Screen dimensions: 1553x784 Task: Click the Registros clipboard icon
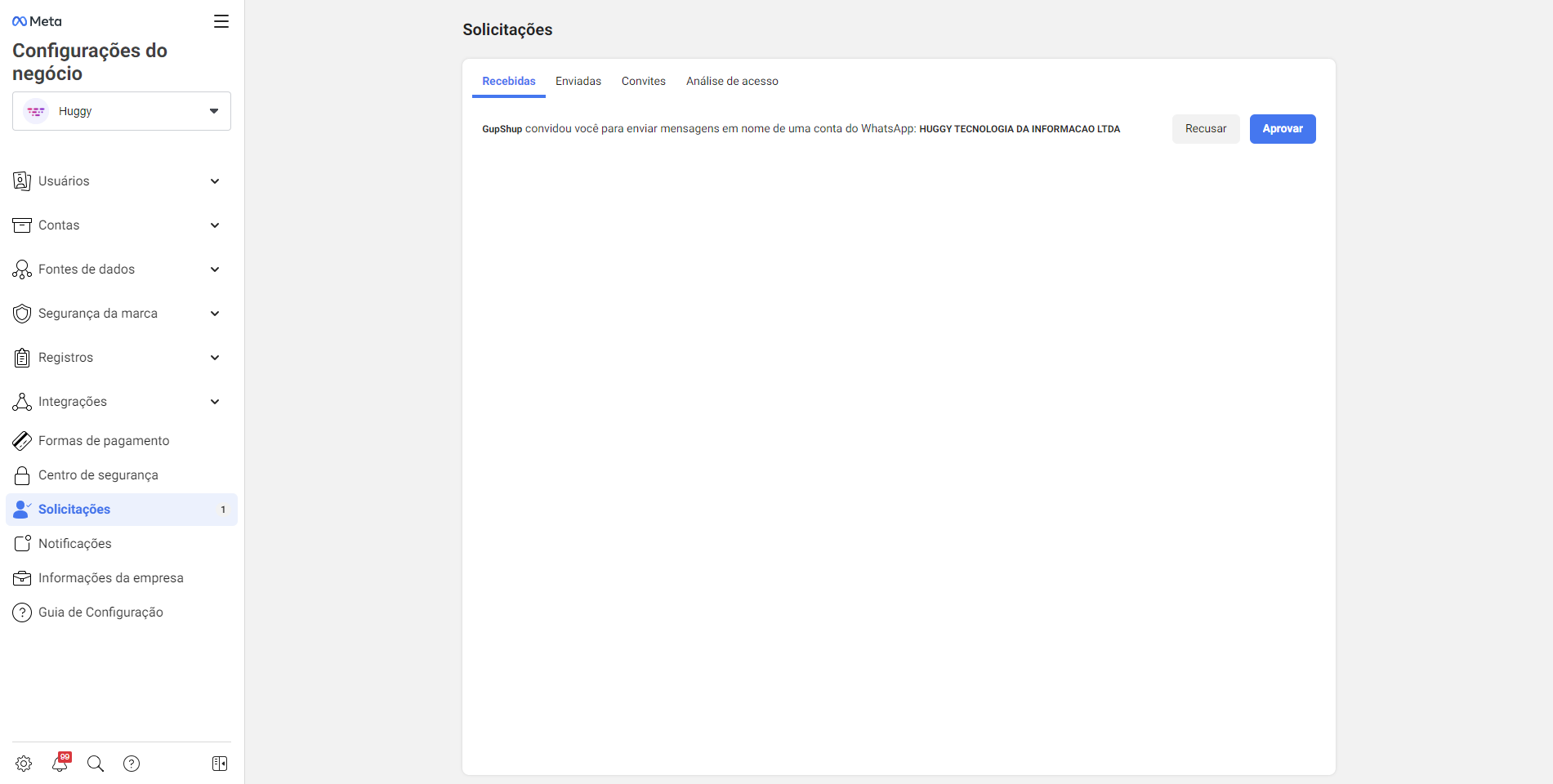22,358
